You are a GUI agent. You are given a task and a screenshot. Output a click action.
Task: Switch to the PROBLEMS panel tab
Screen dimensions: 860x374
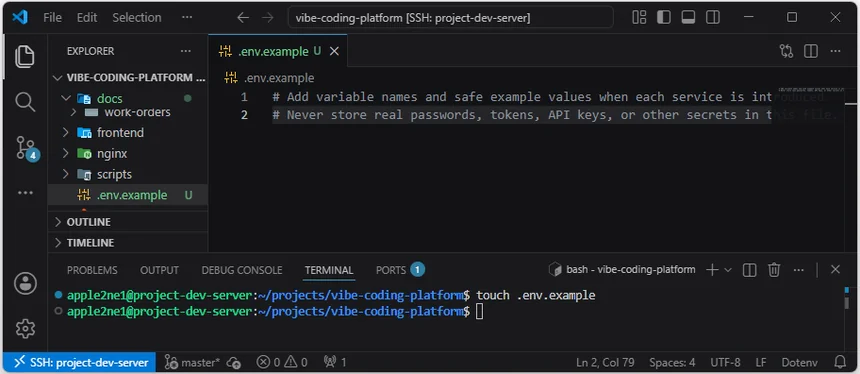point(92,270)
